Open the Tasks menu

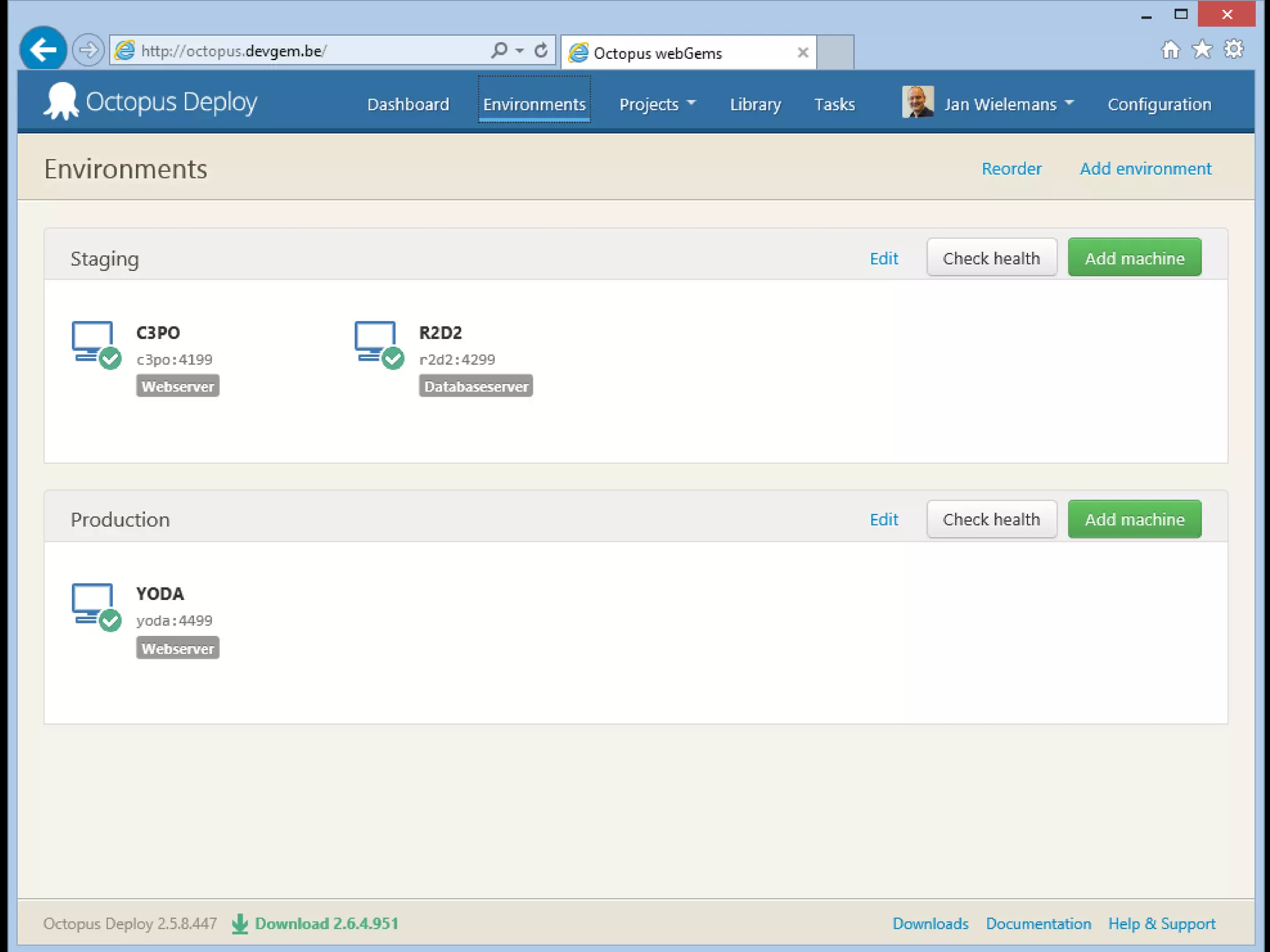tap(835, 104)
